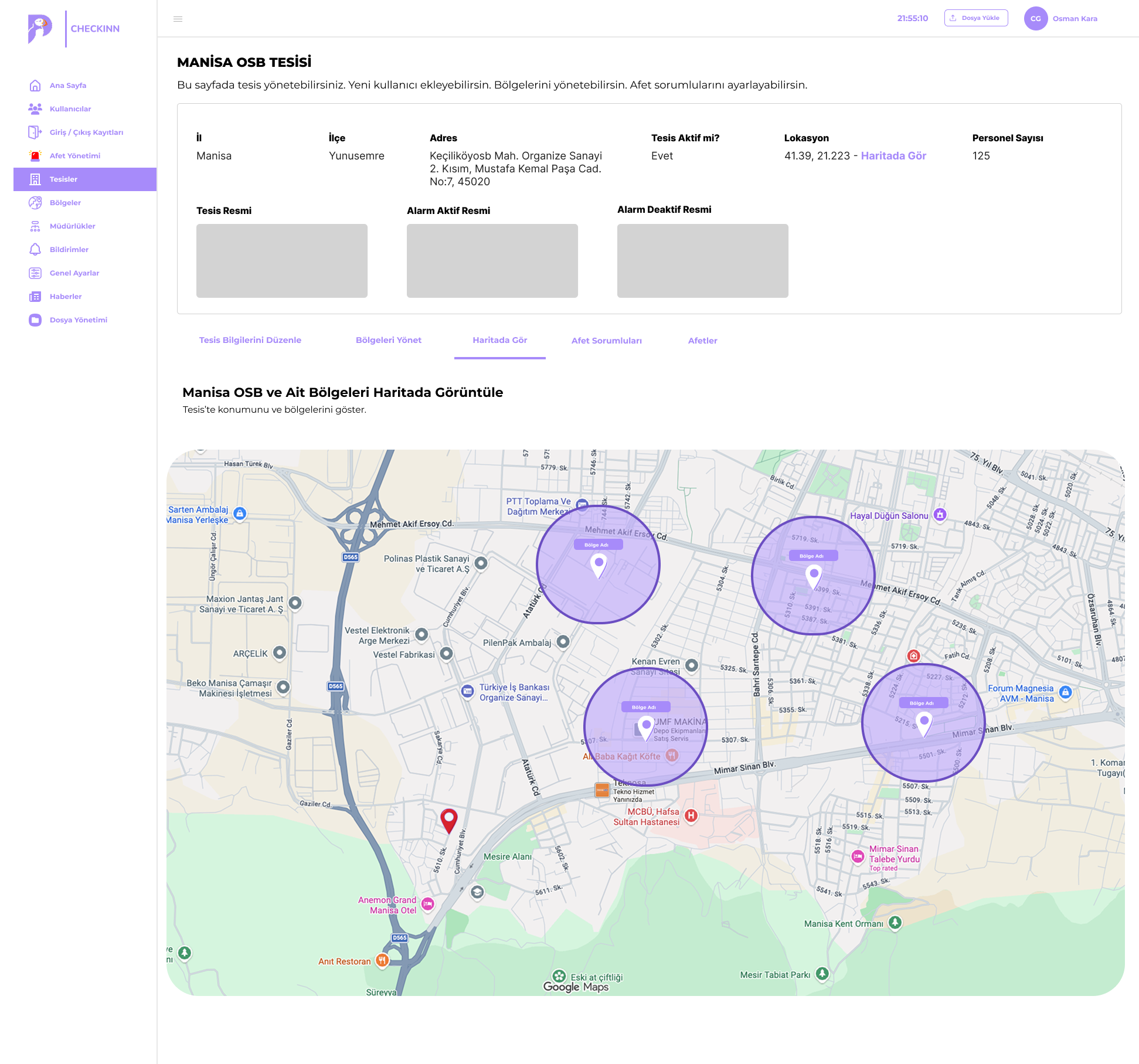Open the Ana Sayfa home icon
The width and height of the screenshot is (1139, 1064).
coord(35,86)
